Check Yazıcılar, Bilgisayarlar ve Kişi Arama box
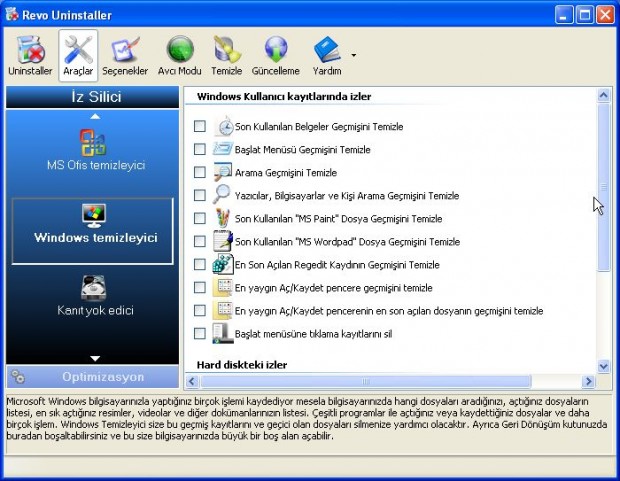The width and height of the screenshot is (620, 481). (200, 195)
